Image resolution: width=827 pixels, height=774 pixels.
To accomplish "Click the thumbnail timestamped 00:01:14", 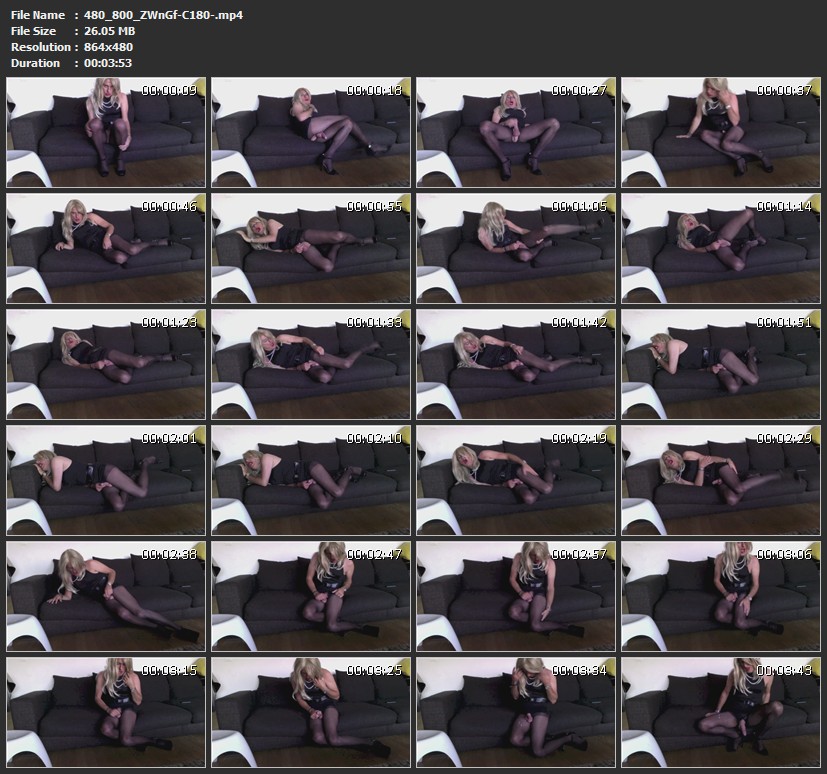I will point(721,248).
